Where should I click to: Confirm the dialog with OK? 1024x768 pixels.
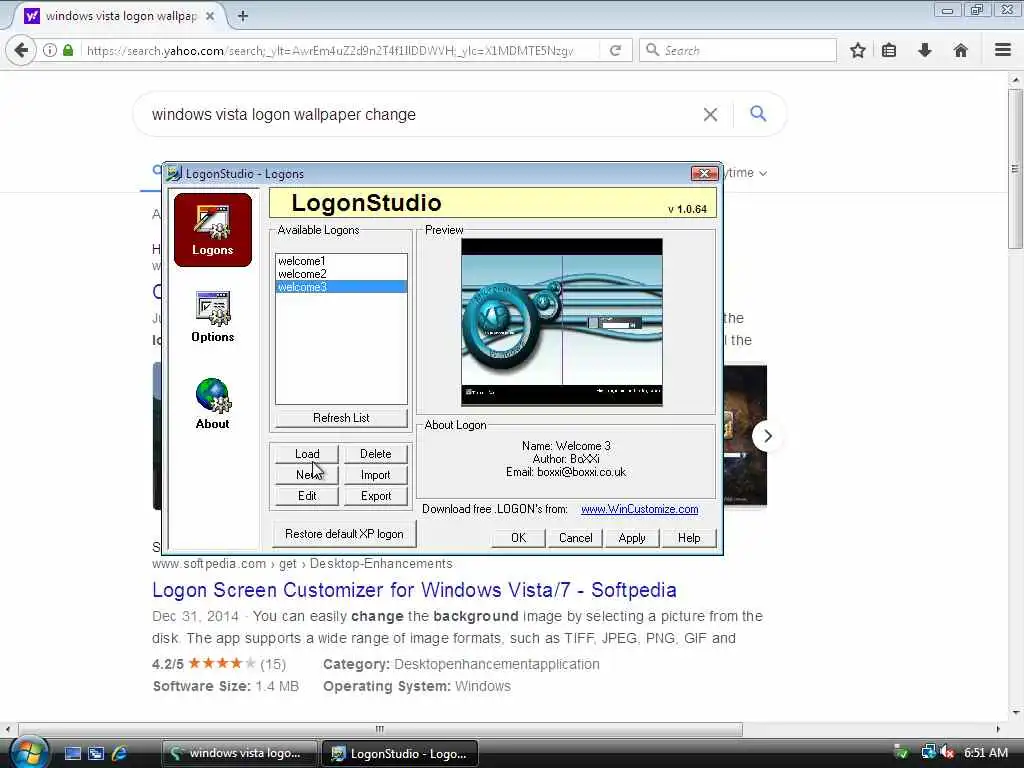tap(519, 537)
